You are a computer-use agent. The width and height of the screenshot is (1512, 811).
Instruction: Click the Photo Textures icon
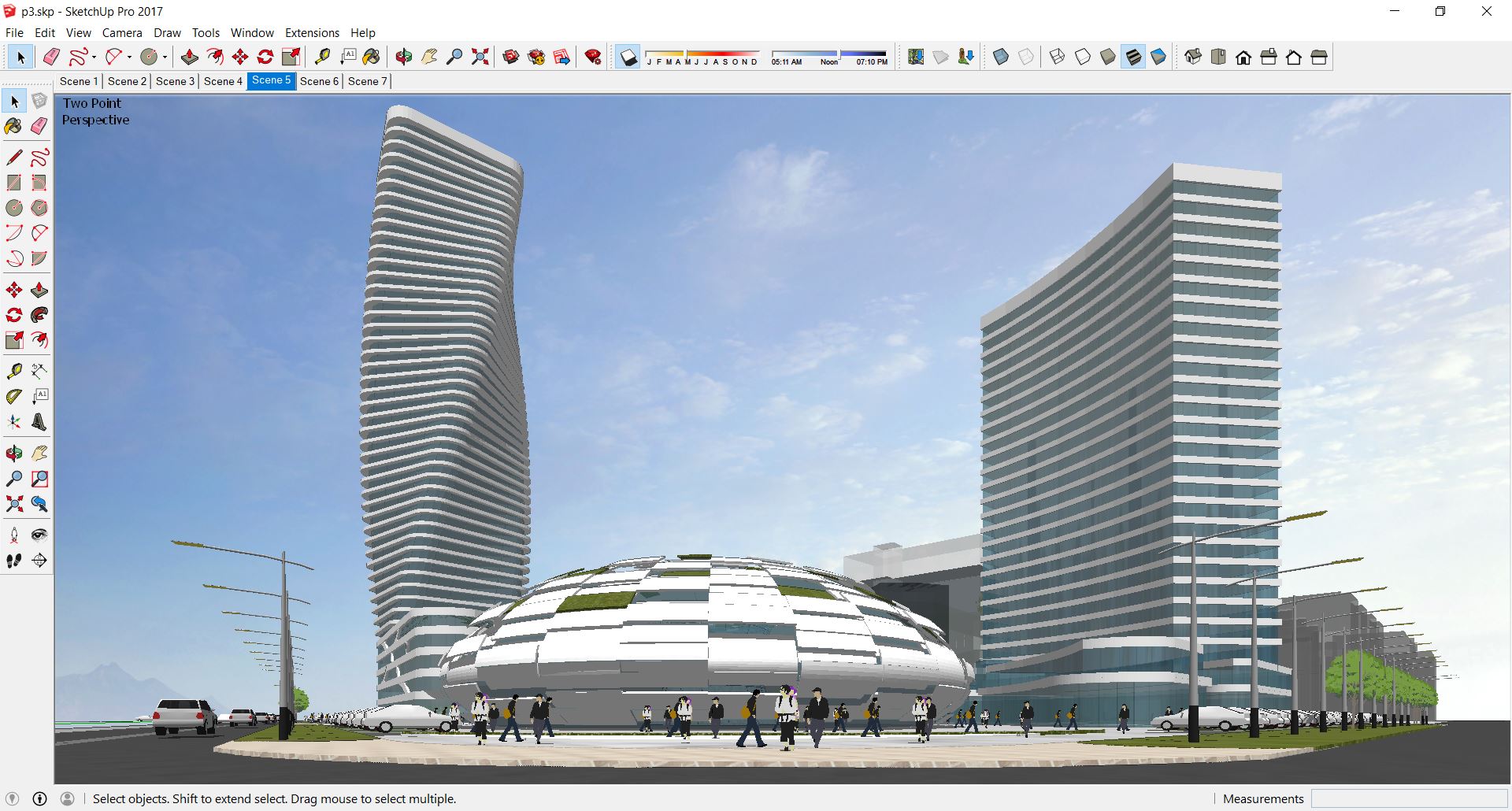click(x=966, y=57)
